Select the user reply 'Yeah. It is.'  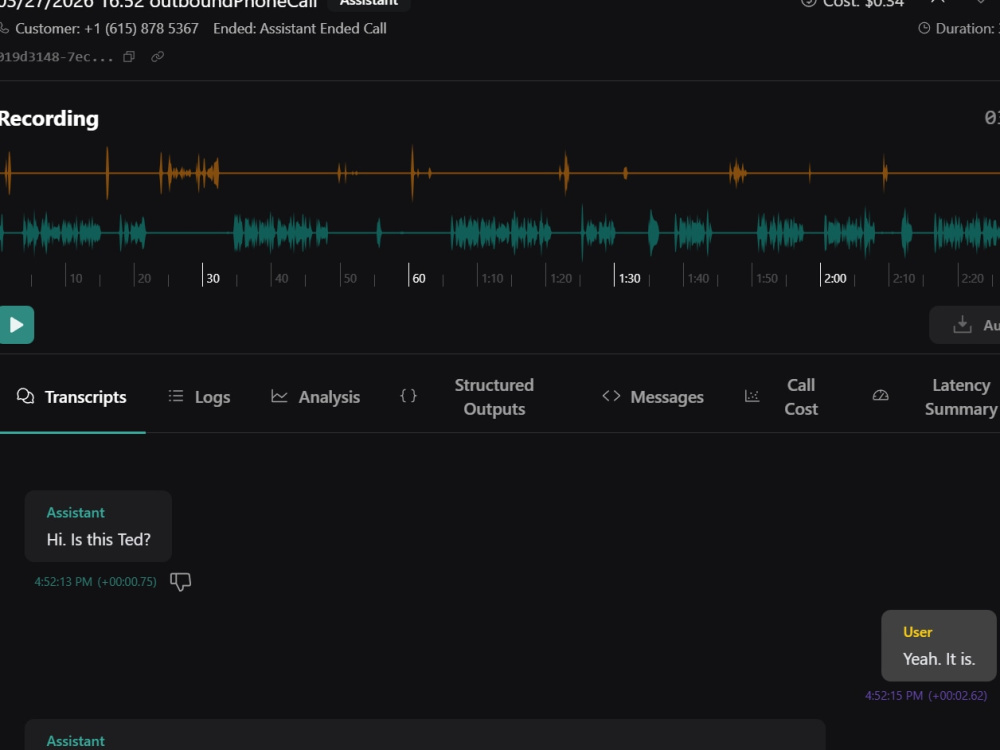(x=939, y=645)
